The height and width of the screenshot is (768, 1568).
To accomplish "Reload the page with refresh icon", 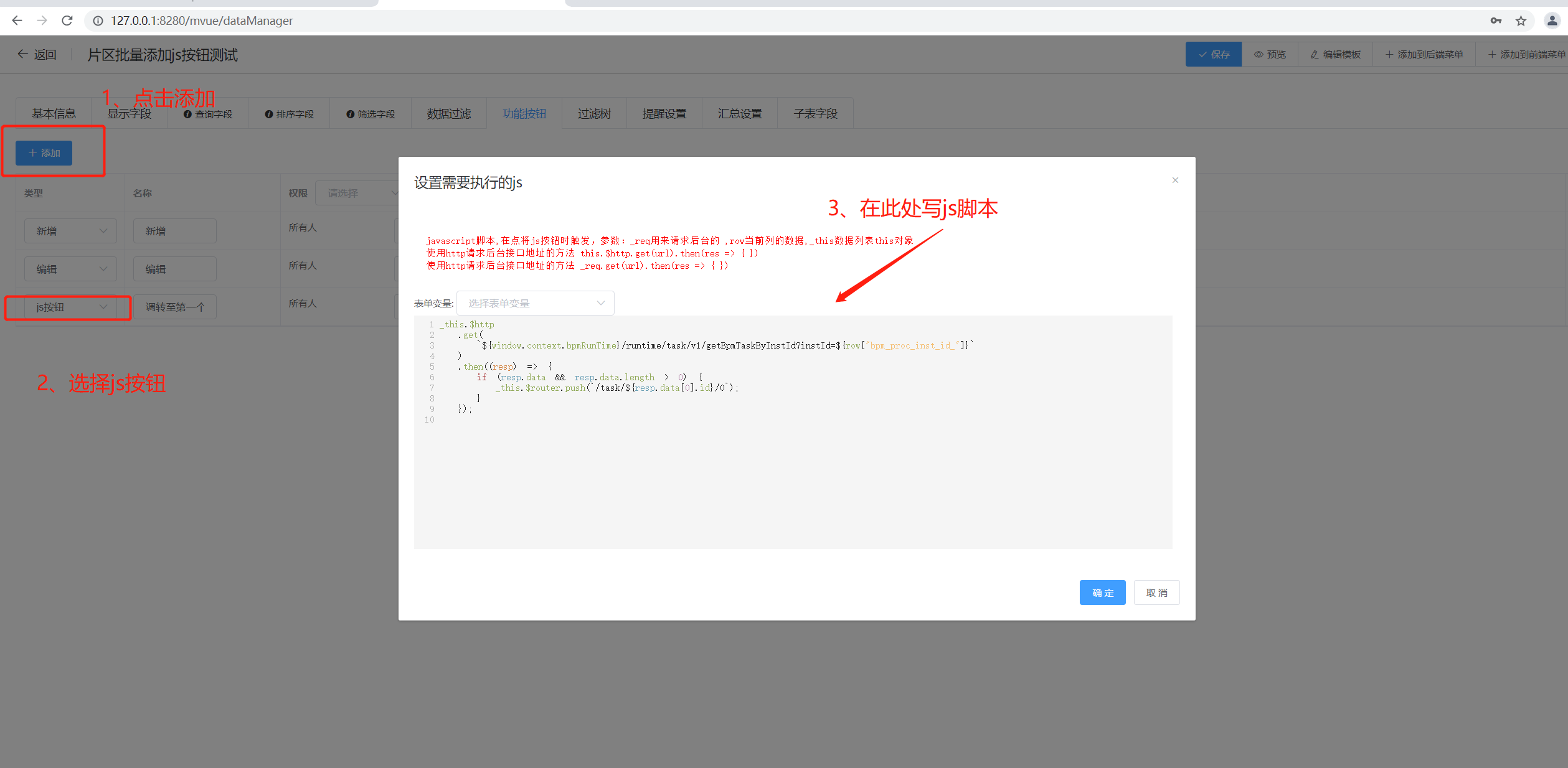I will point(67,21).
